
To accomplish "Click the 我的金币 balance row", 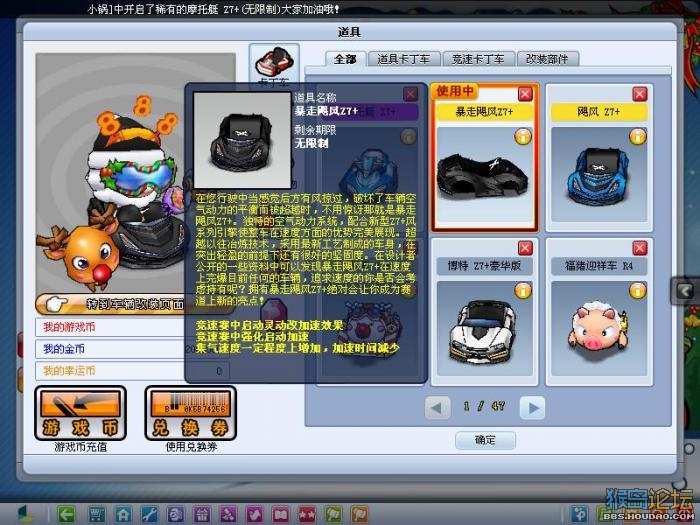I will tap(133, 349).
